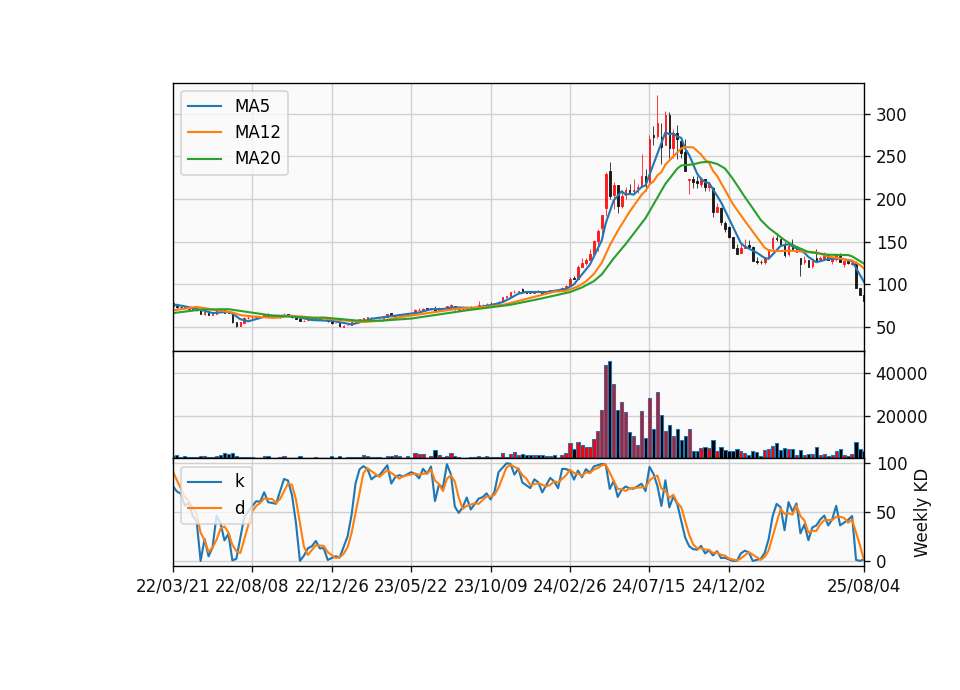Image resolution: width=960 pixels, height=690 pixels.
Task: Click the 24/12/02 date tick label
Action: (729, 586)
